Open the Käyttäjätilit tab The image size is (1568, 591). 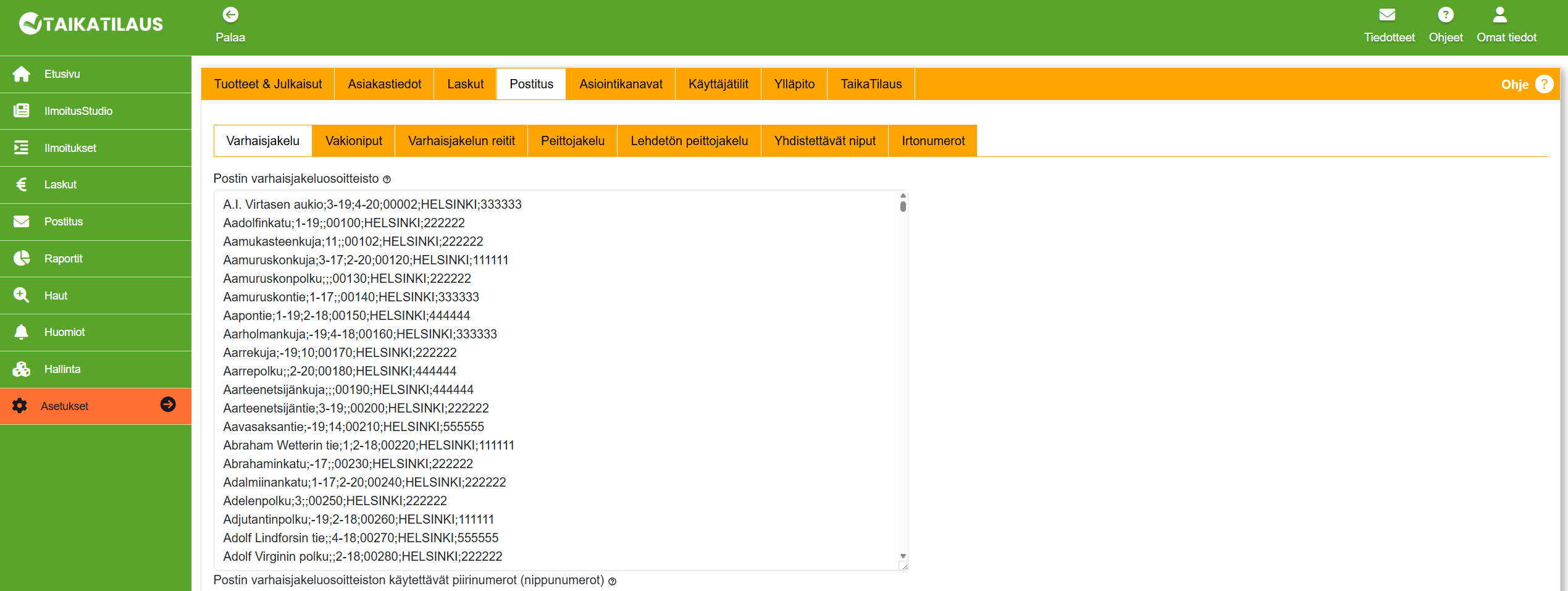click(x=718, y=84)
